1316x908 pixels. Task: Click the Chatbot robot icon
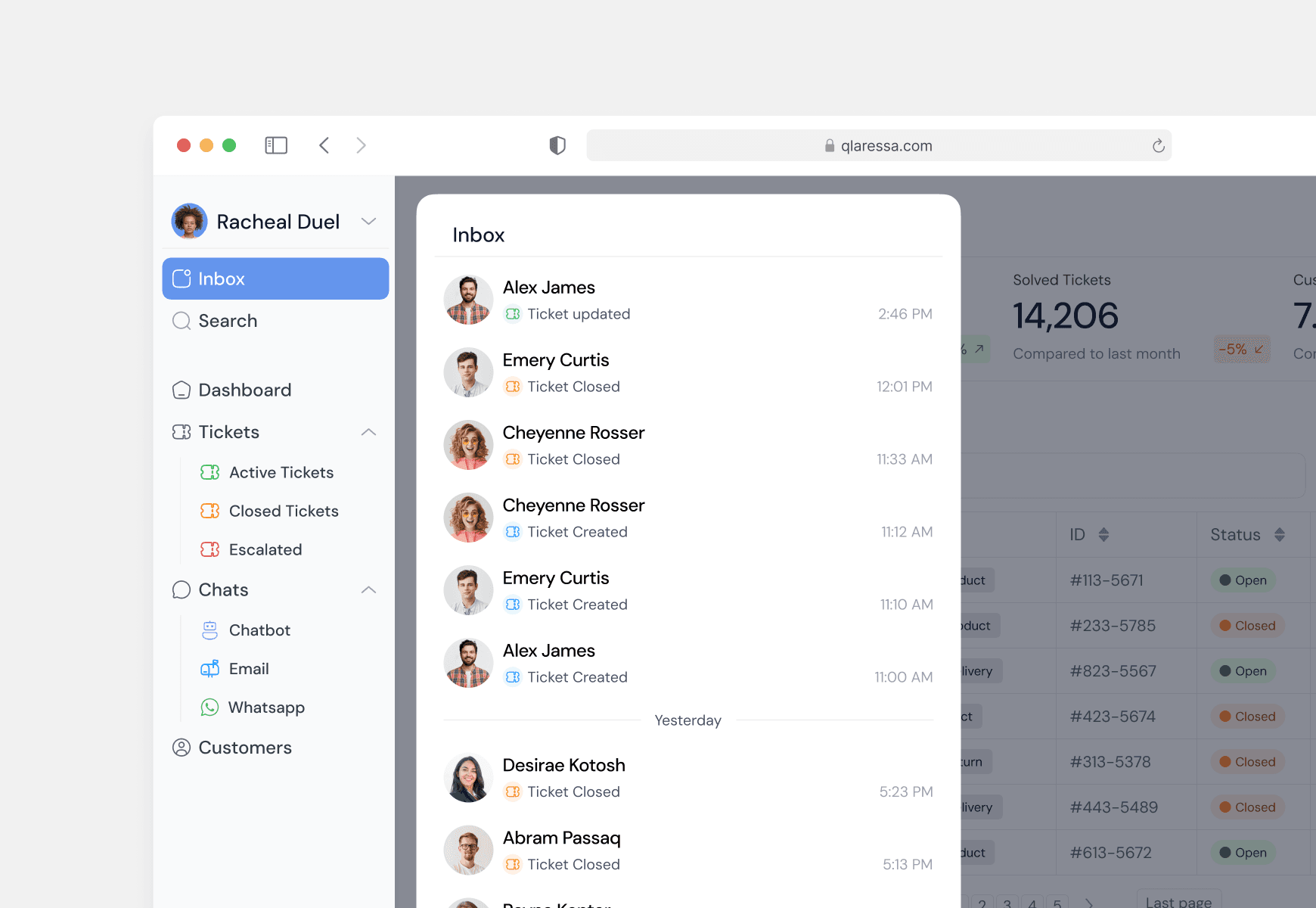tap(210, 630)
